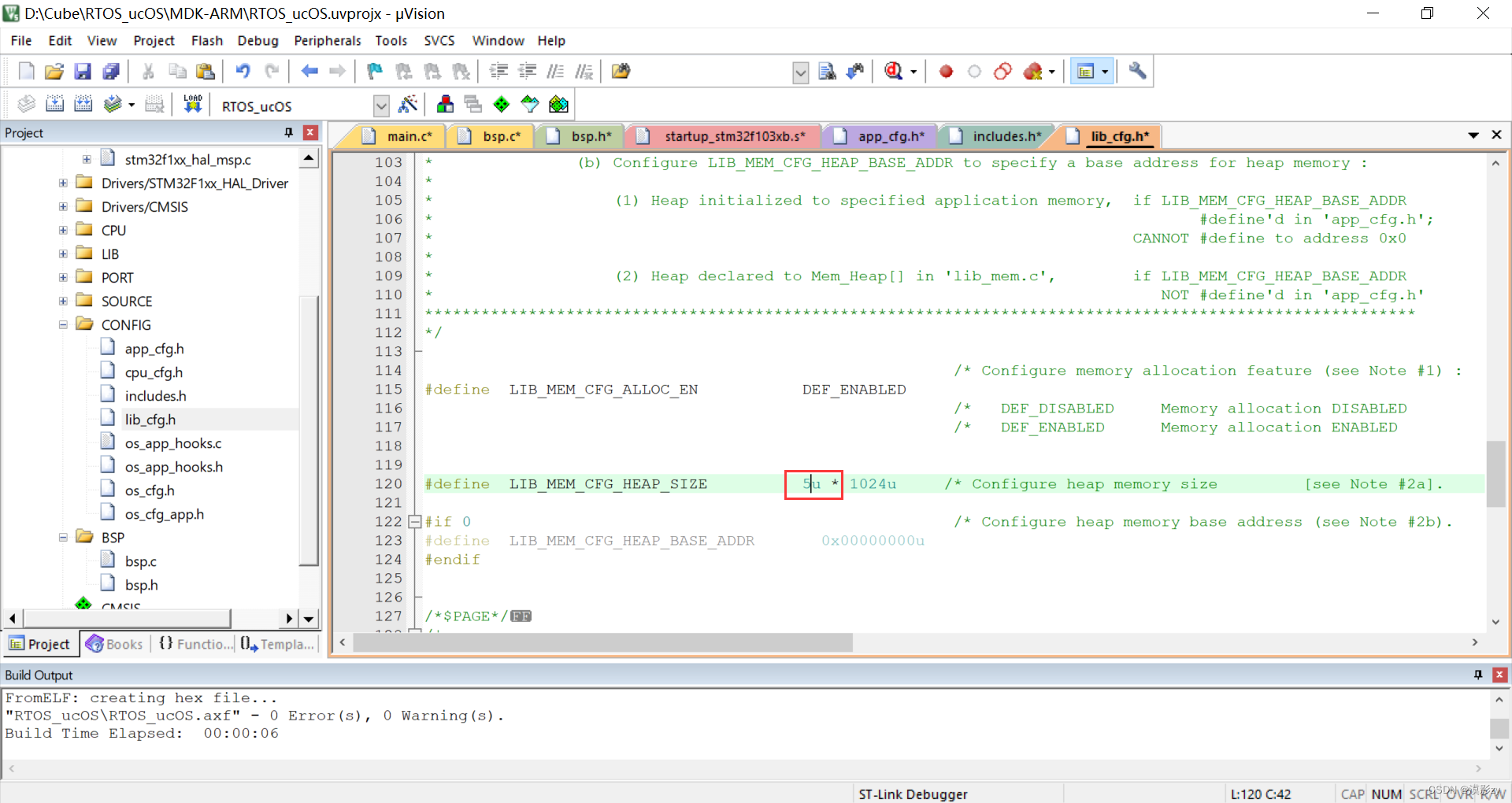The image size is (1512, 803).
Task: Switch to Functions panel tab
Action: click(195, 644)
